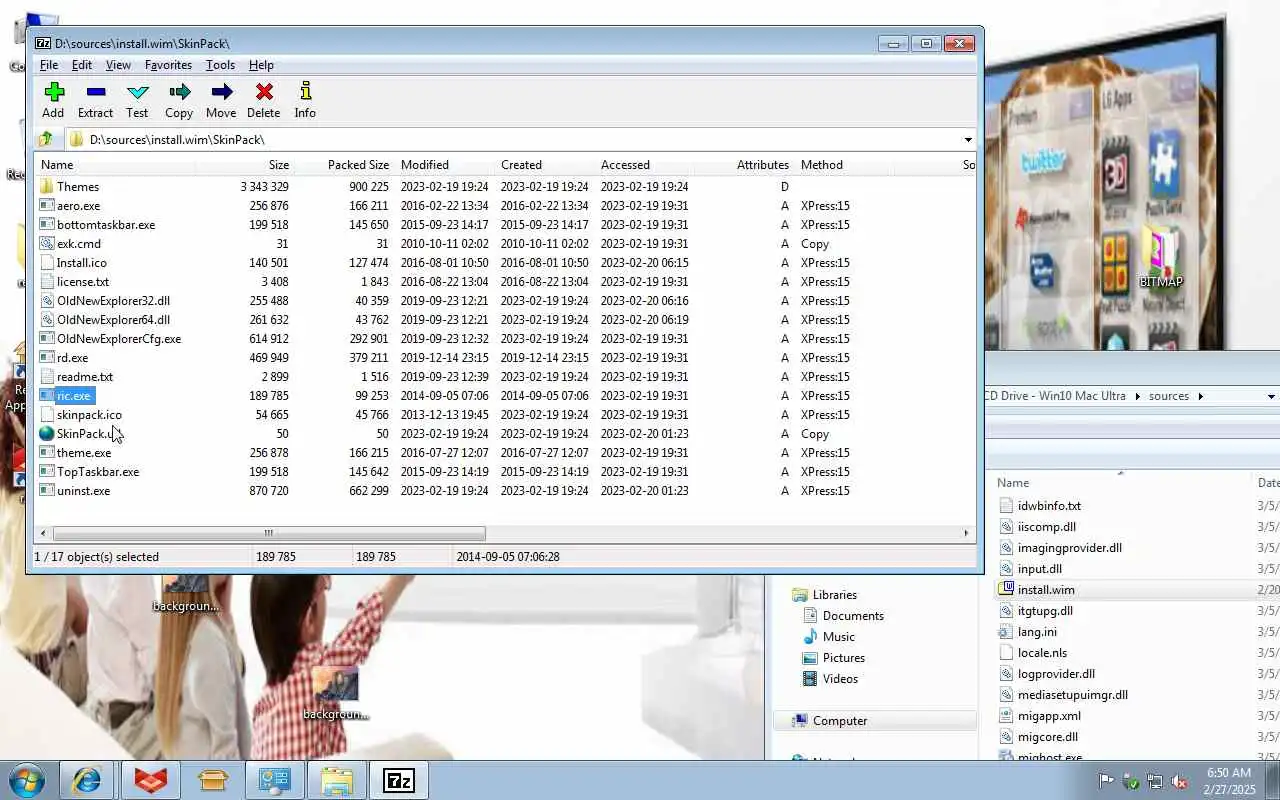Open the View menu

(x=118, y=65)
